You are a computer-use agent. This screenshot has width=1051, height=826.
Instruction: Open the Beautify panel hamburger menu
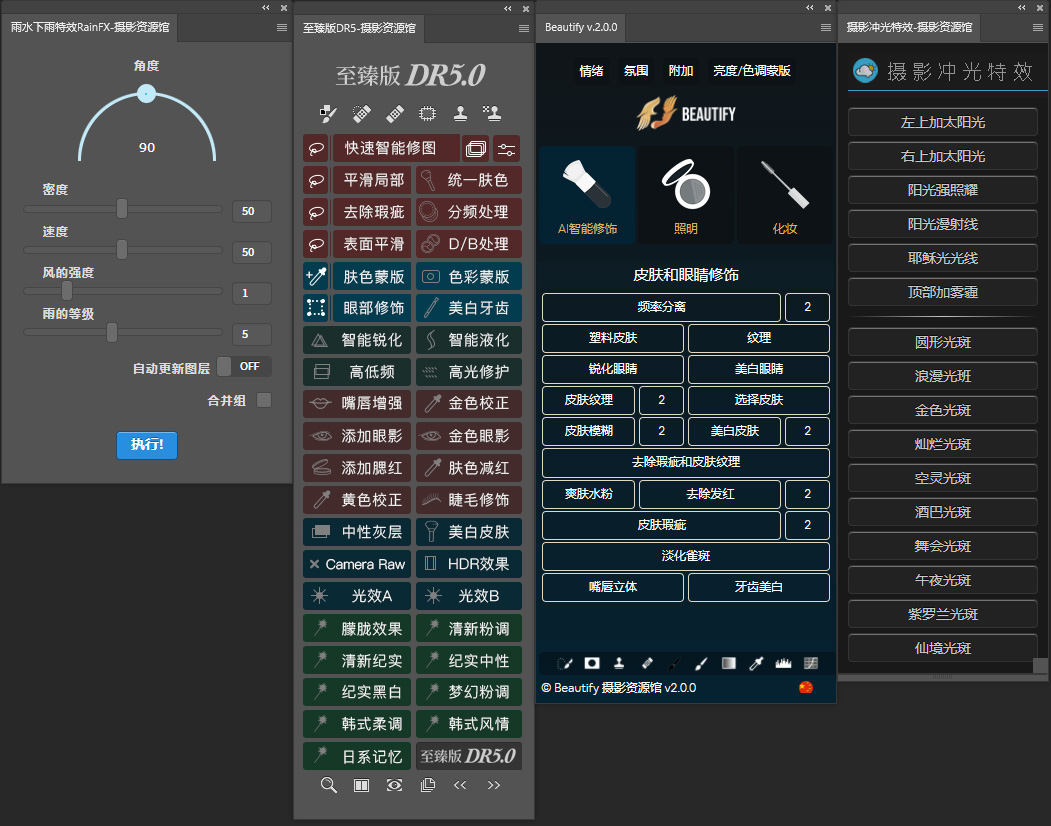click(825, 28)
